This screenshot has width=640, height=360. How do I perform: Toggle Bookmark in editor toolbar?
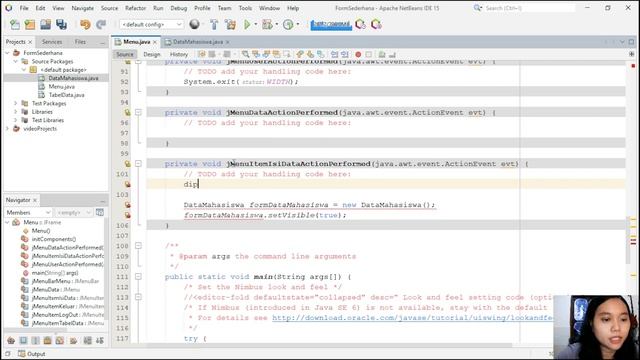(x=321, y=54)
